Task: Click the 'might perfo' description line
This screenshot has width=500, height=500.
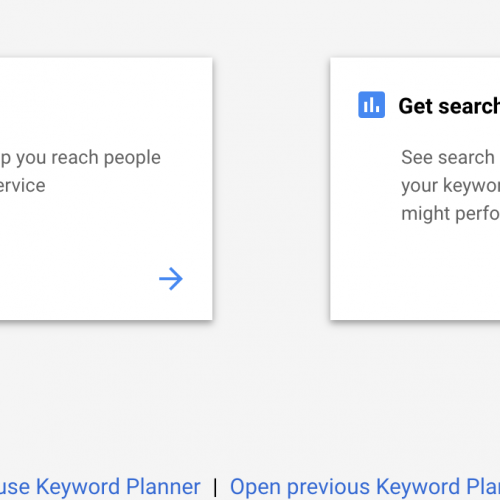Action: pos(450,213)
